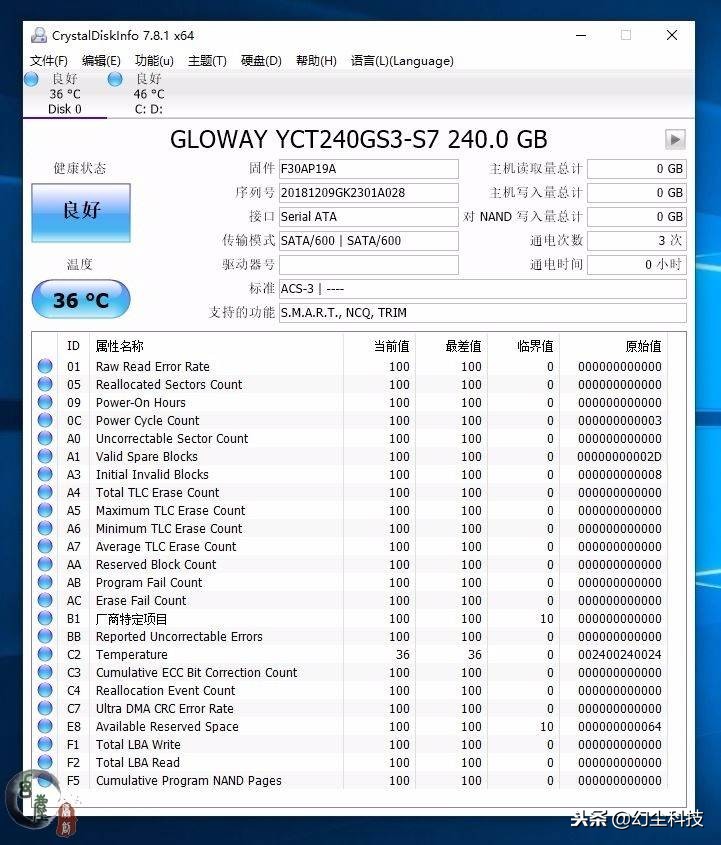Click the standard field ACS-3
Viewport: 721px width, 845px height.
pyautogui.click(x=482, y=288)
